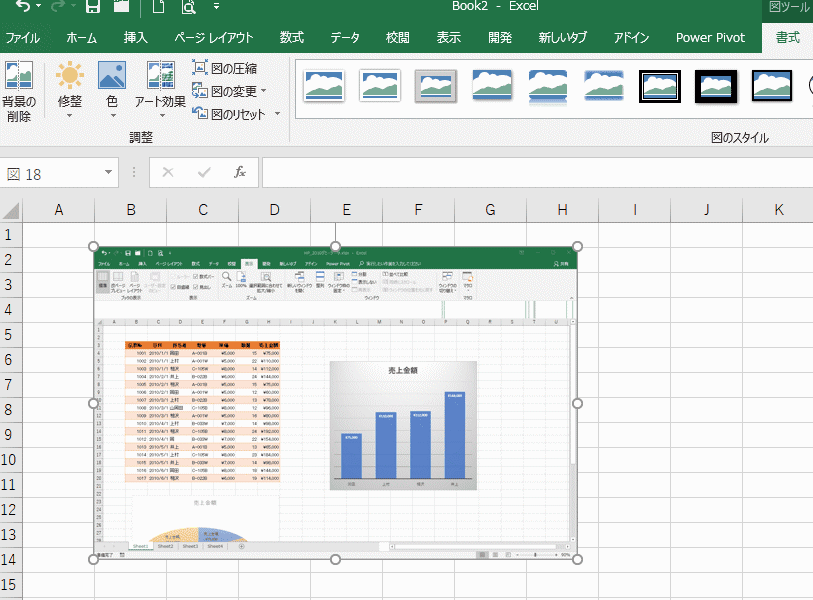Click inside the formula bar input
This screenshot has height=600, width=813.
pyautogui.click(x=537, y=173)
